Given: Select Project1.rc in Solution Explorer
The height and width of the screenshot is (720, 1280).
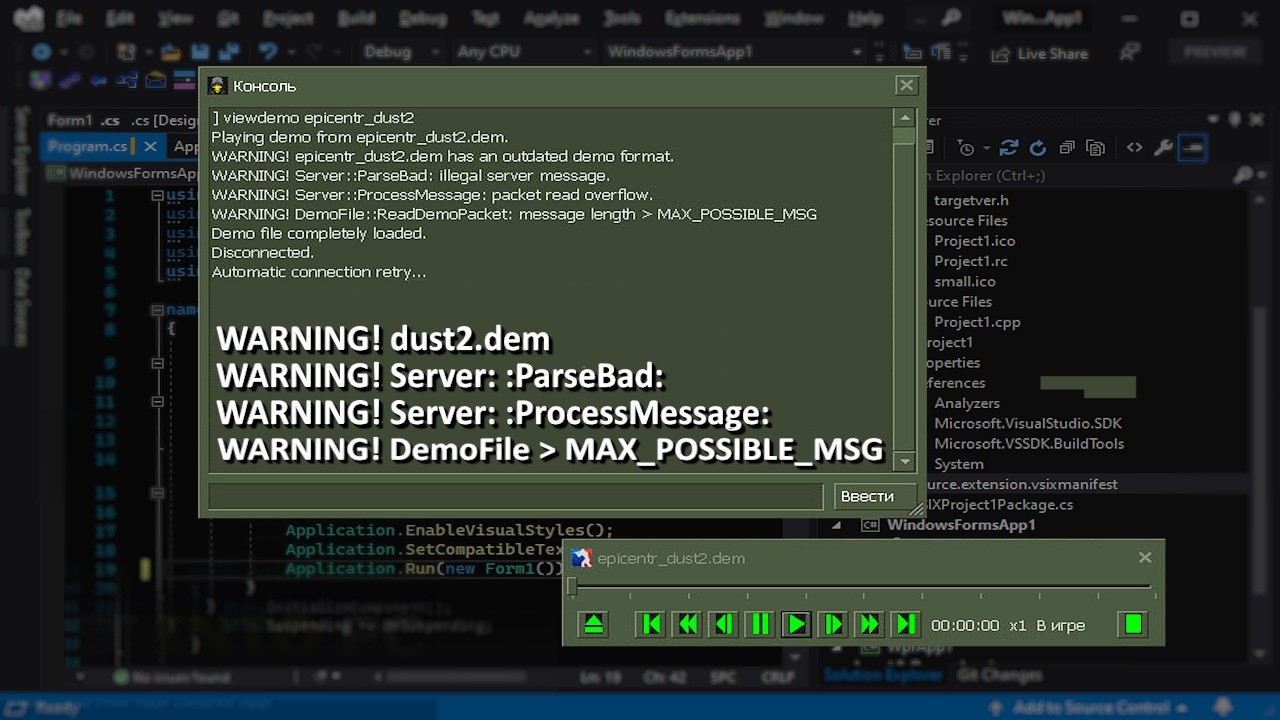Looking at the screenshot, I should [x=971, y=261].
